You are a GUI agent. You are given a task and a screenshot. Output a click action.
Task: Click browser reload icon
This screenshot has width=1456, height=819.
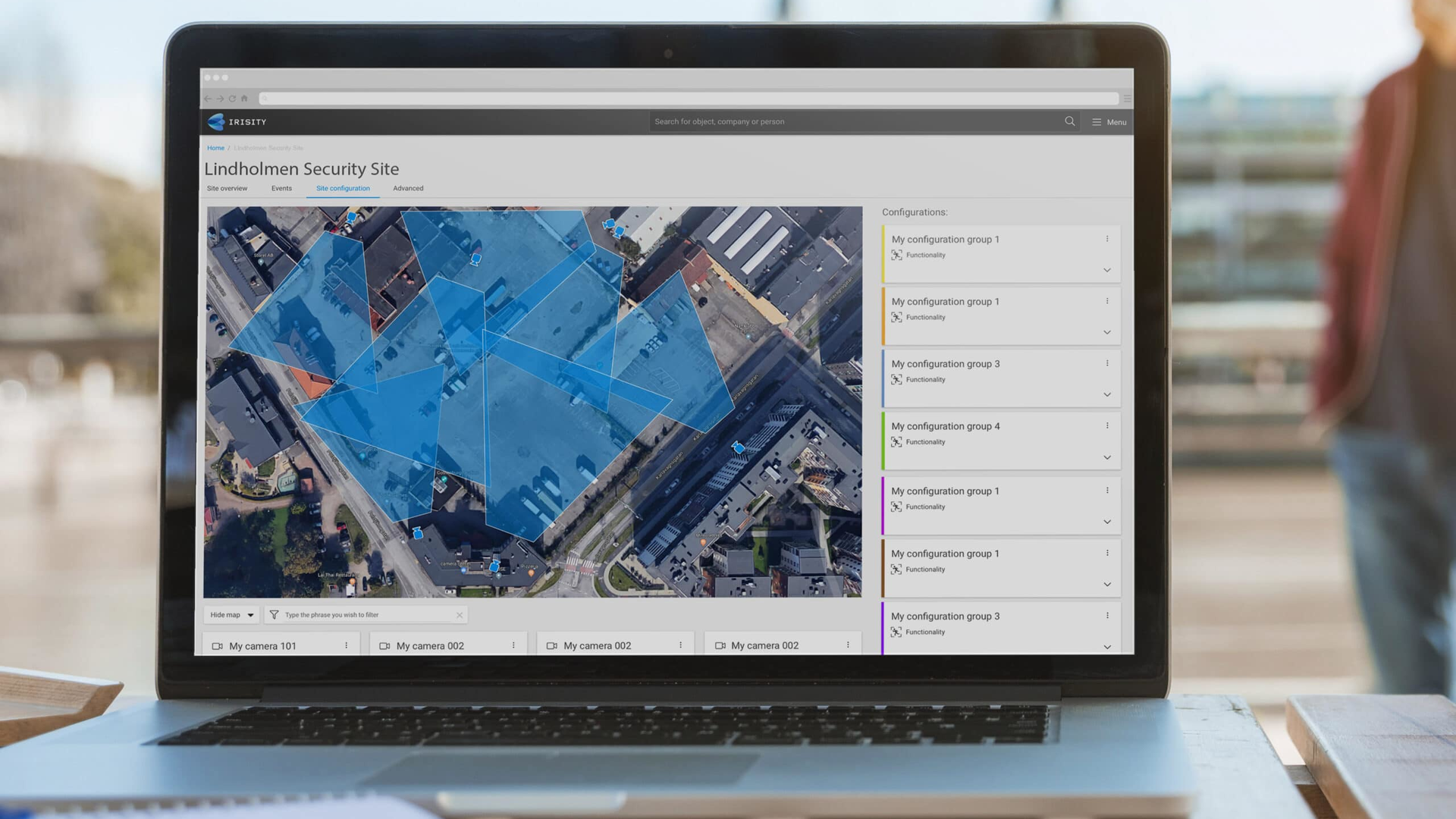pyautogui.click(x=232, y=99)
